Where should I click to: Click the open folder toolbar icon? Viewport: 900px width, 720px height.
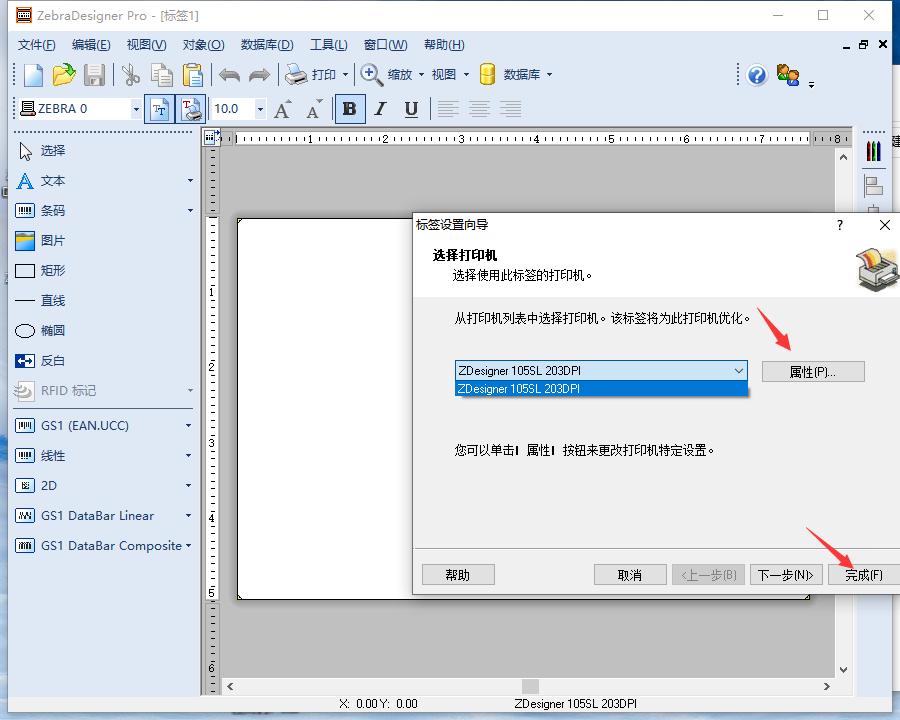coord(64,74)
